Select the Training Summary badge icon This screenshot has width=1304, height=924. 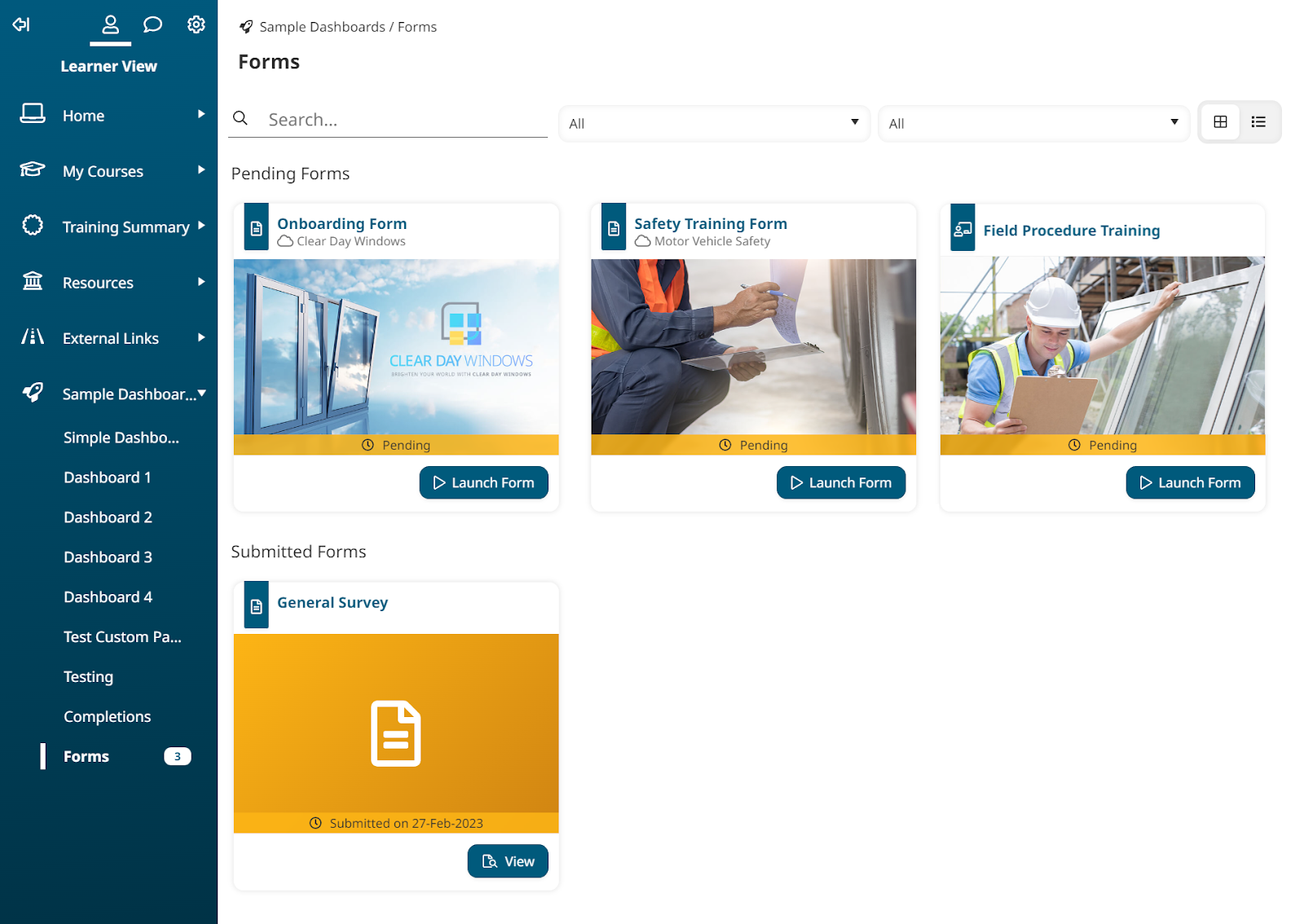click(x=32, y=227)
